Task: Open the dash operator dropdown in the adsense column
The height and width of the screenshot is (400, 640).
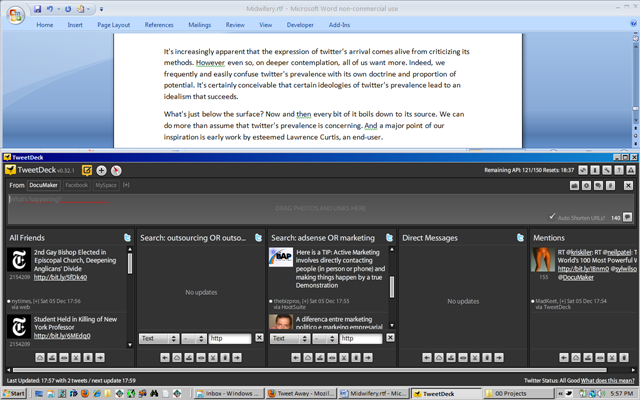Action: click(x=325, y=338)
